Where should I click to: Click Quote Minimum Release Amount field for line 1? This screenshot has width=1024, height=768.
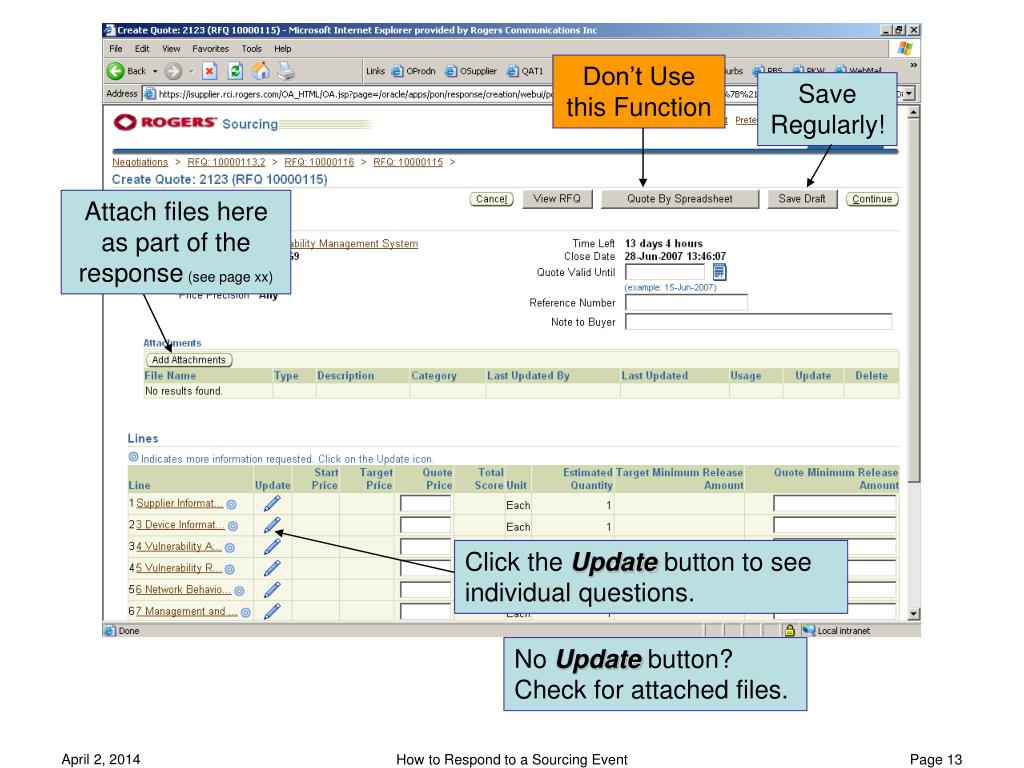tap(835, 504)
